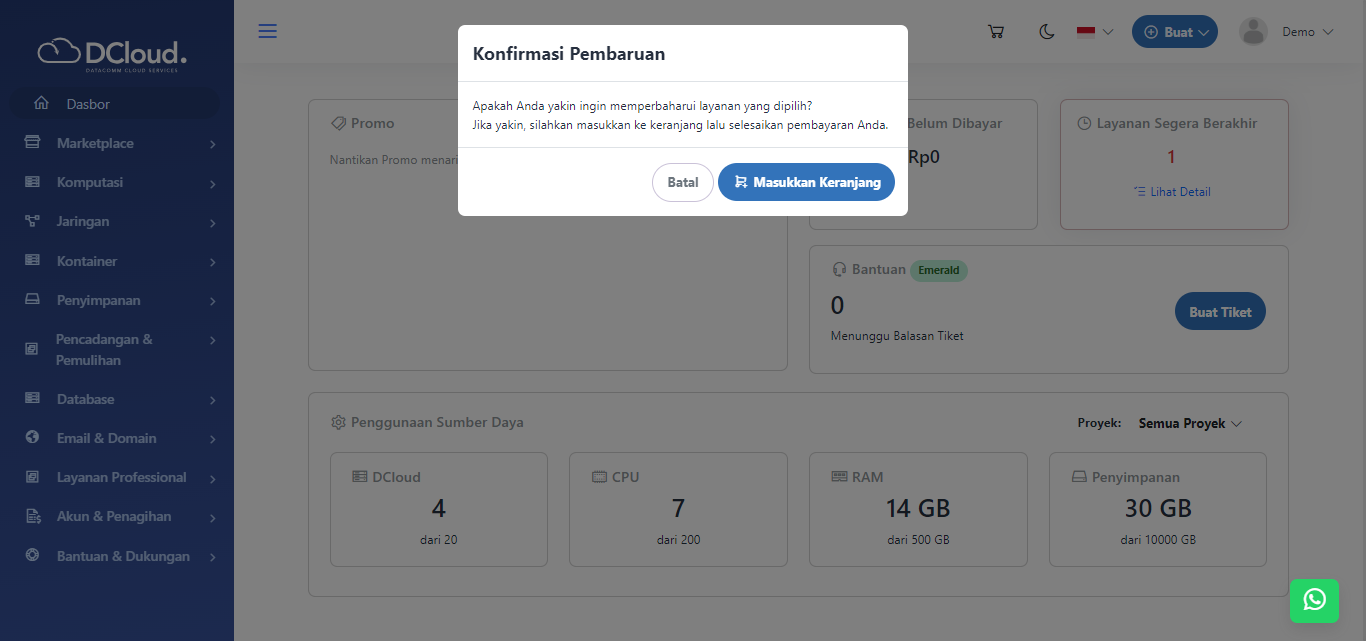
Task: Open Akun & Penagihan sidebar menu
Action: (118, 516)
